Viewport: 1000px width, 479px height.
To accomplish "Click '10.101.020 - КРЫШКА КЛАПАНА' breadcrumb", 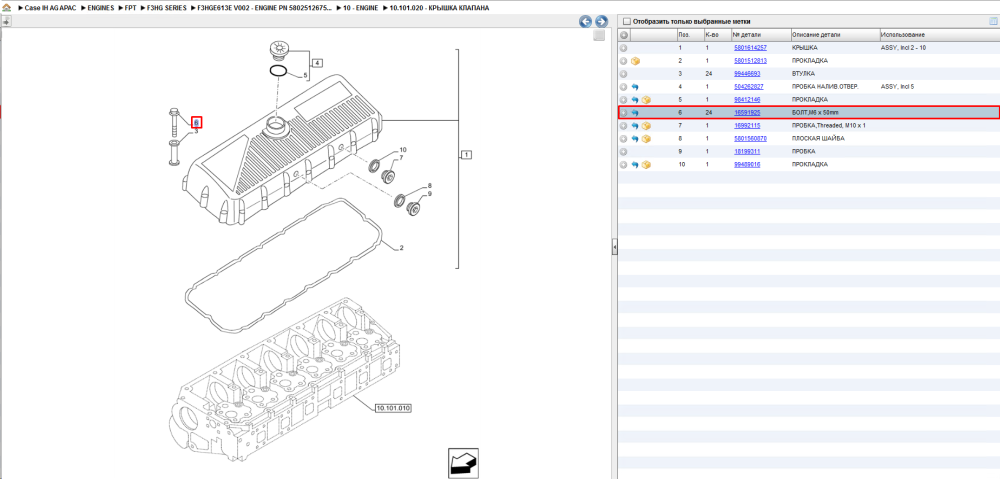I will tap(439, 7).
